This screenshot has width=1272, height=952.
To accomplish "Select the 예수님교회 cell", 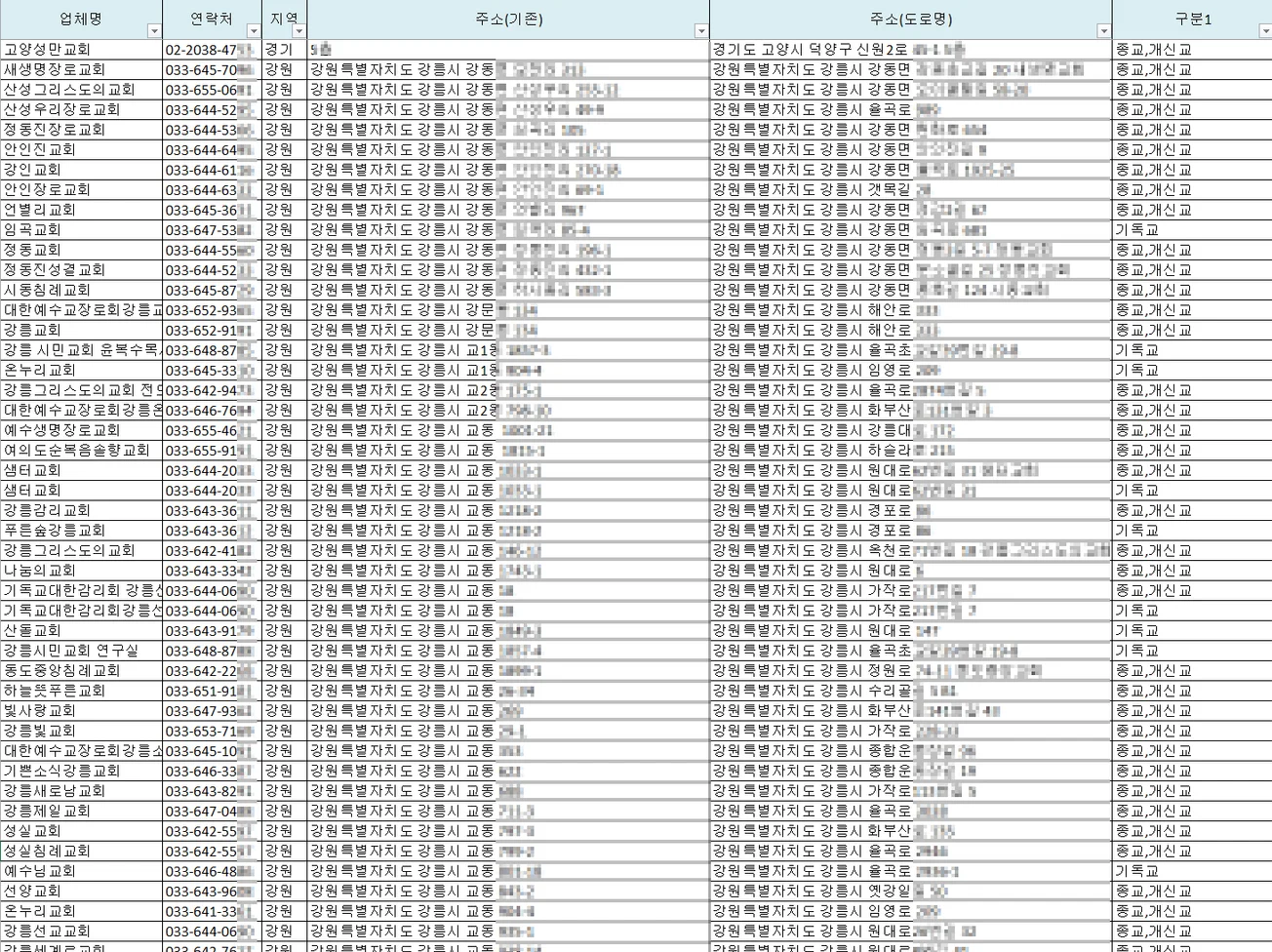I will 81,871.
